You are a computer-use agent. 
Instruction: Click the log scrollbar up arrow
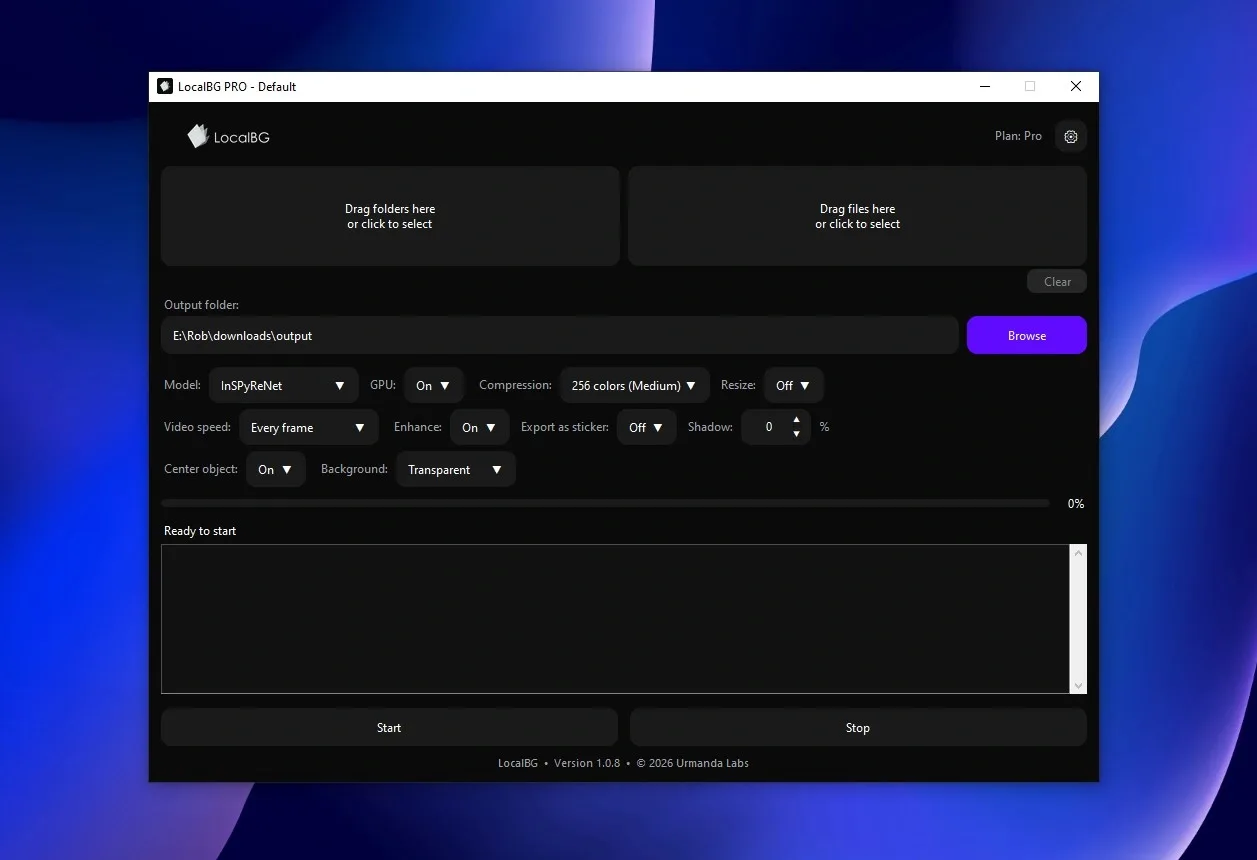click(x=1078, y=553)
